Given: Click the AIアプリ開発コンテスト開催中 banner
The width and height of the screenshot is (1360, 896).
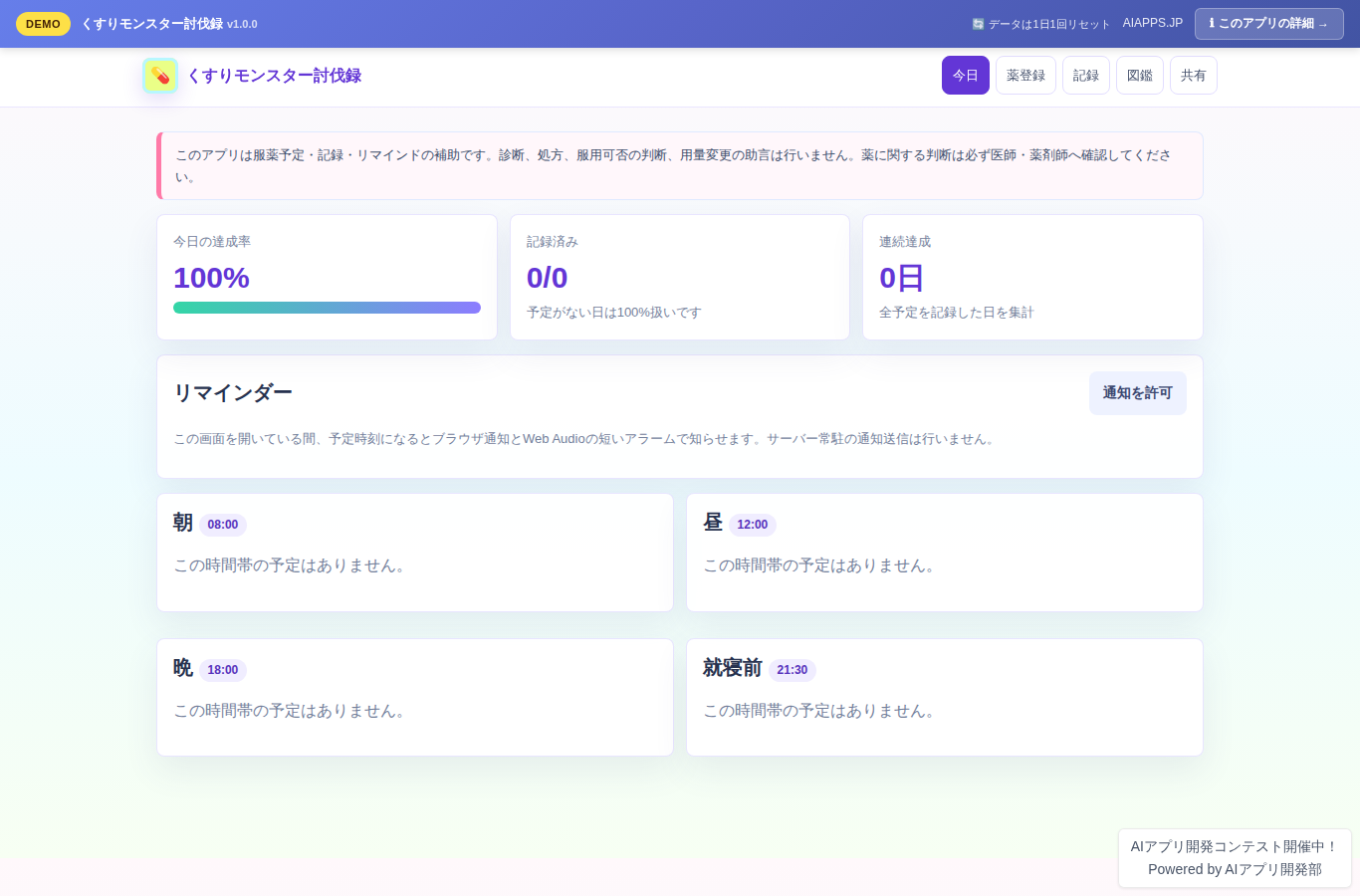Looking at the screenshot, I should pyautogui.click(x=1235, y=858).
